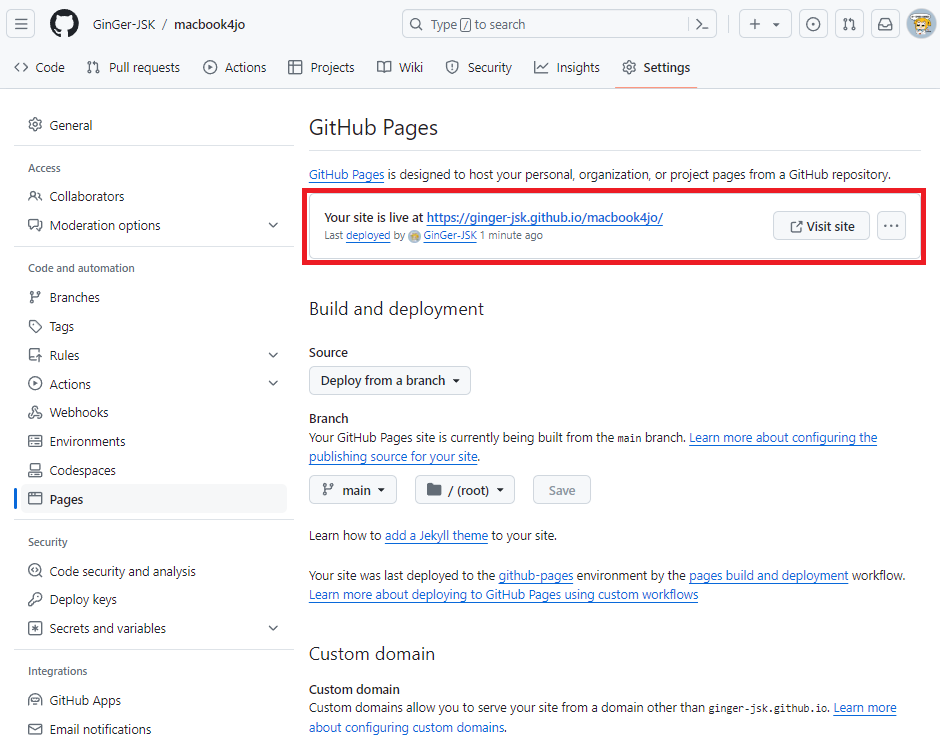Click the Secrets and variables asterisk icon
Screen dimensions: 940x735
pos(35,628)
